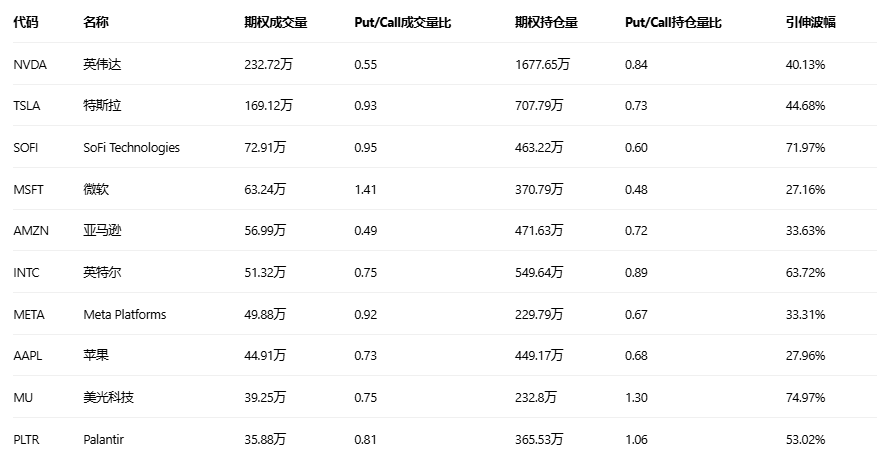This screenshot has width=883, height=460.
Task: Select MU's 74.97% implied volatility cell
Action: click(x=805, y=397)
